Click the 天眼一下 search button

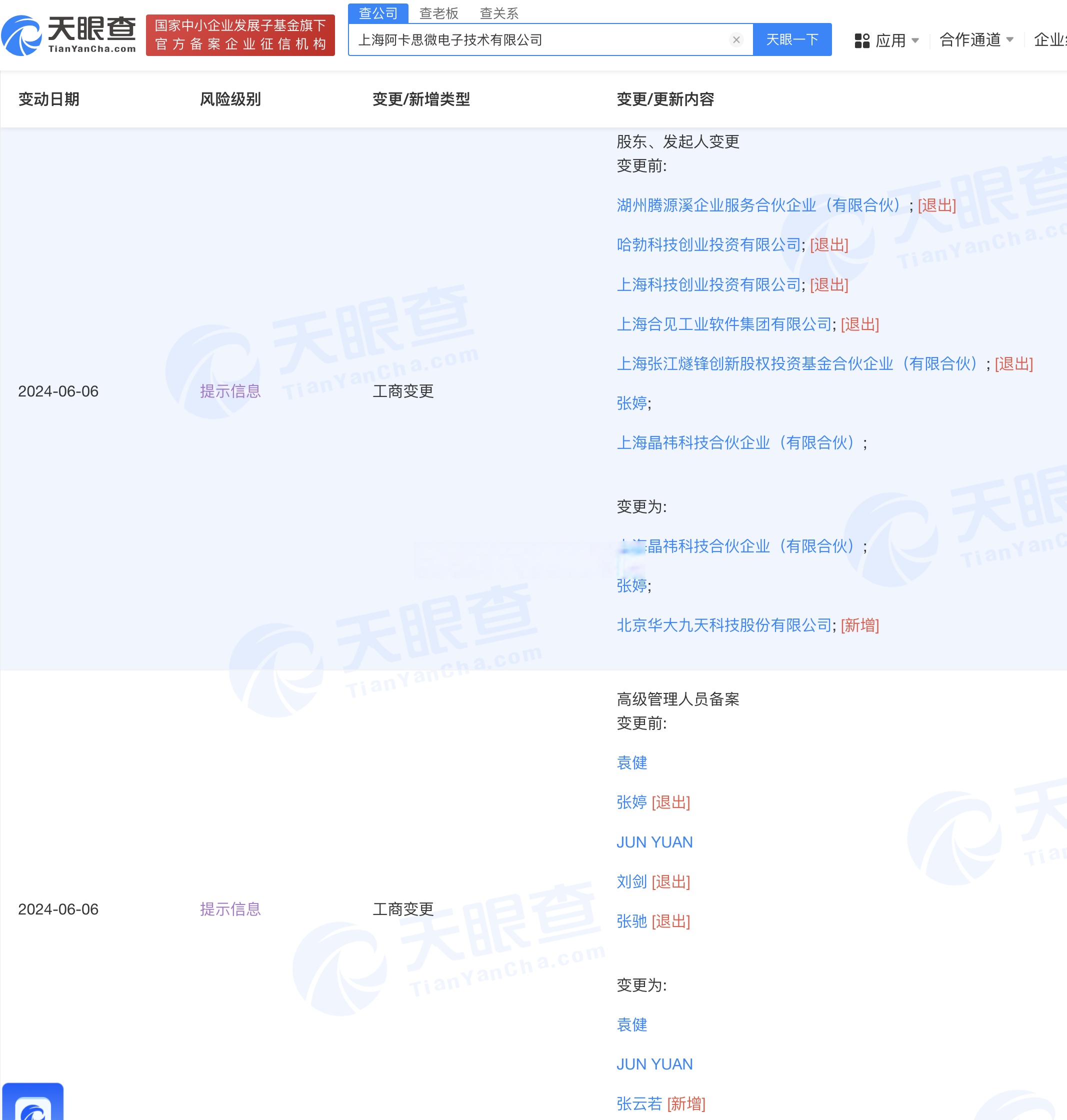[791, 40]
